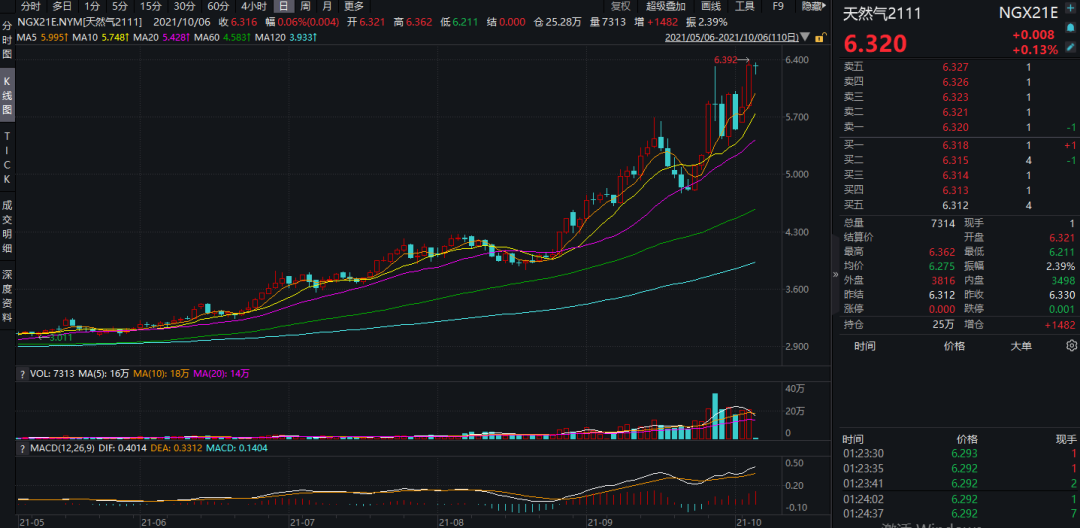Select the TICK side tab
Screen dimensions: 1080x528
(7, 157)
